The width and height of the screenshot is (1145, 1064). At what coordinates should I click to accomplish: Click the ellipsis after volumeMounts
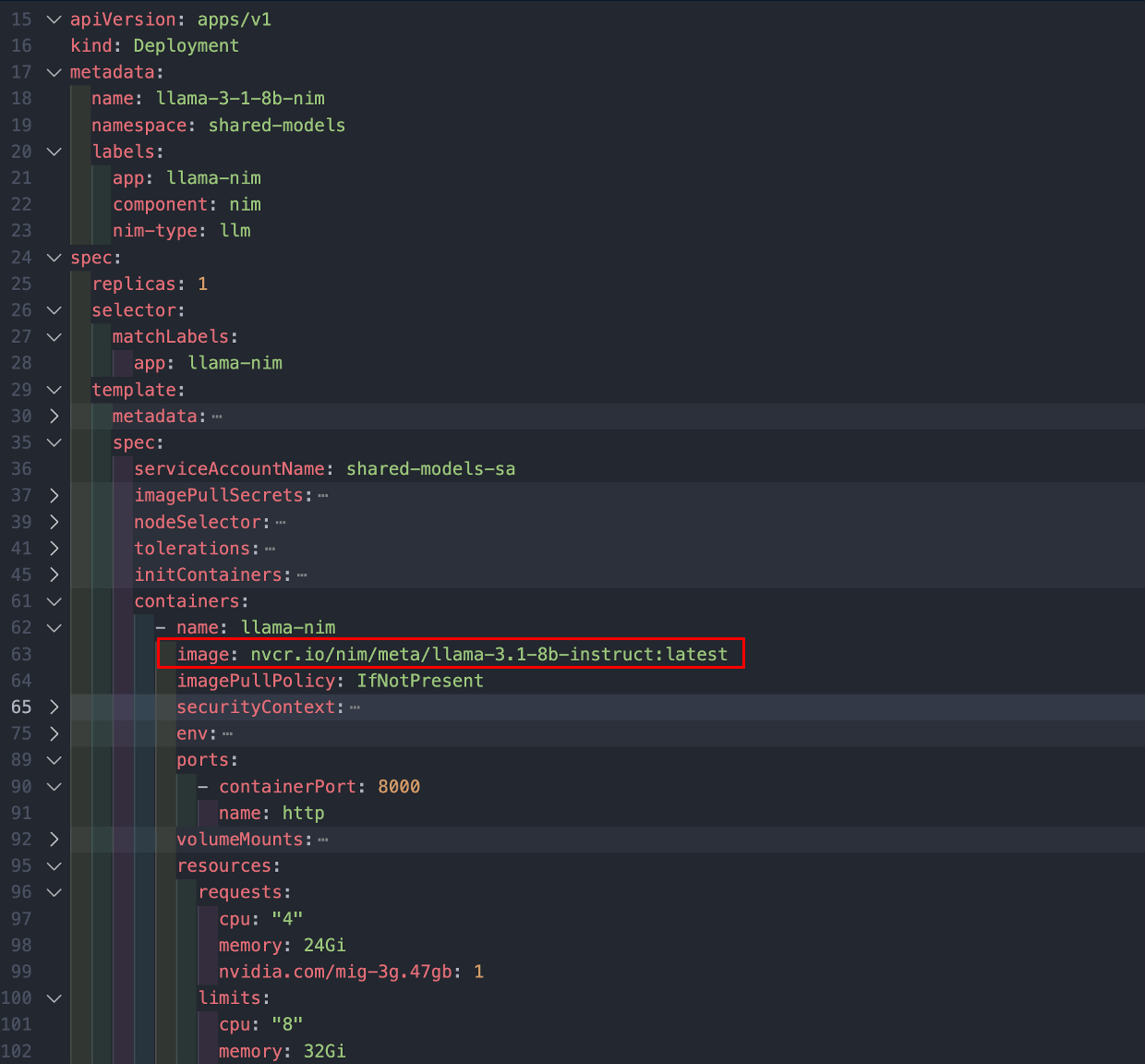click(x=323, y=840)
